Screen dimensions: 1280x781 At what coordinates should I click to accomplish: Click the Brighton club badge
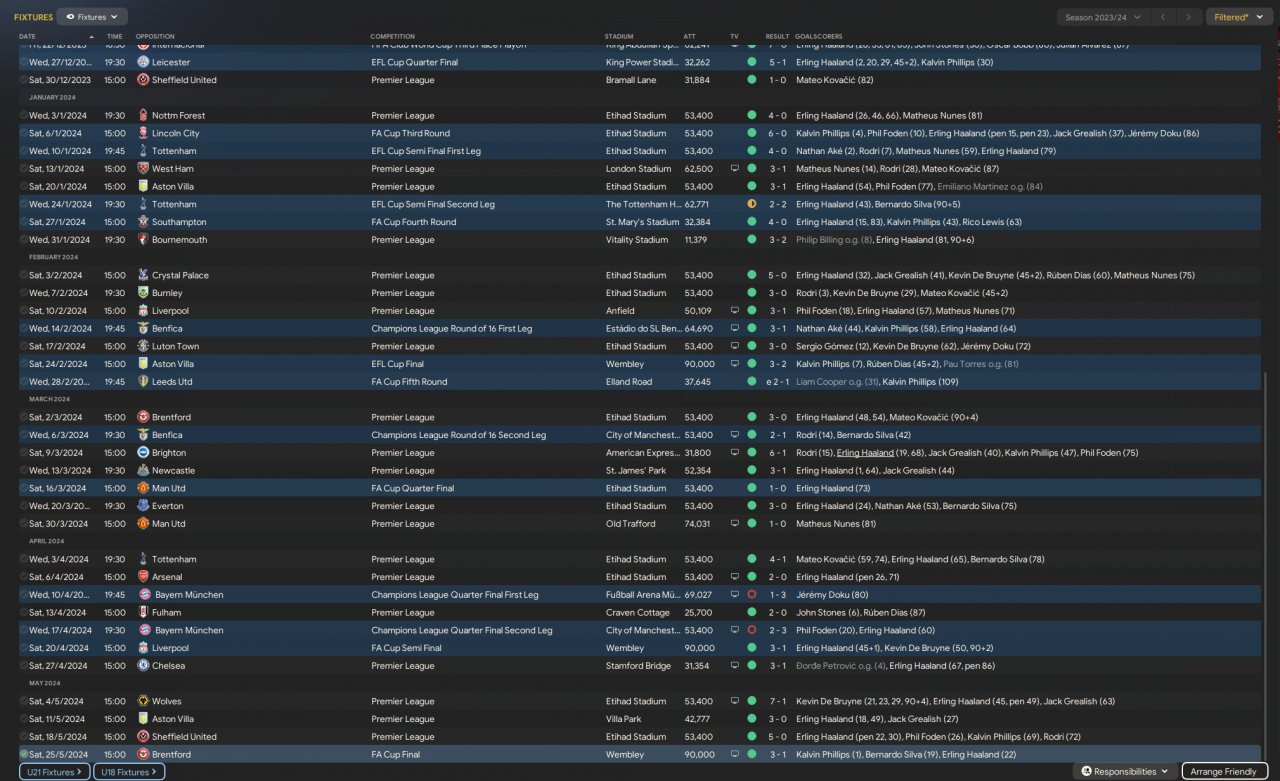[143, 453]
